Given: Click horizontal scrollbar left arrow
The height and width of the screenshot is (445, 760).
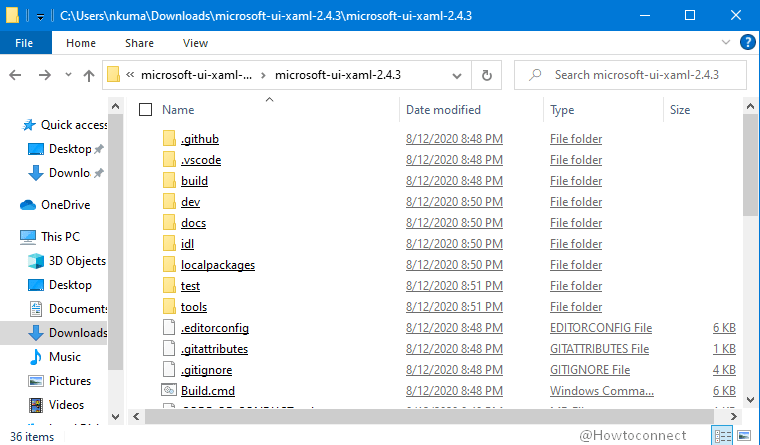Looking at the screenshot, I should [x=136, y=416].
